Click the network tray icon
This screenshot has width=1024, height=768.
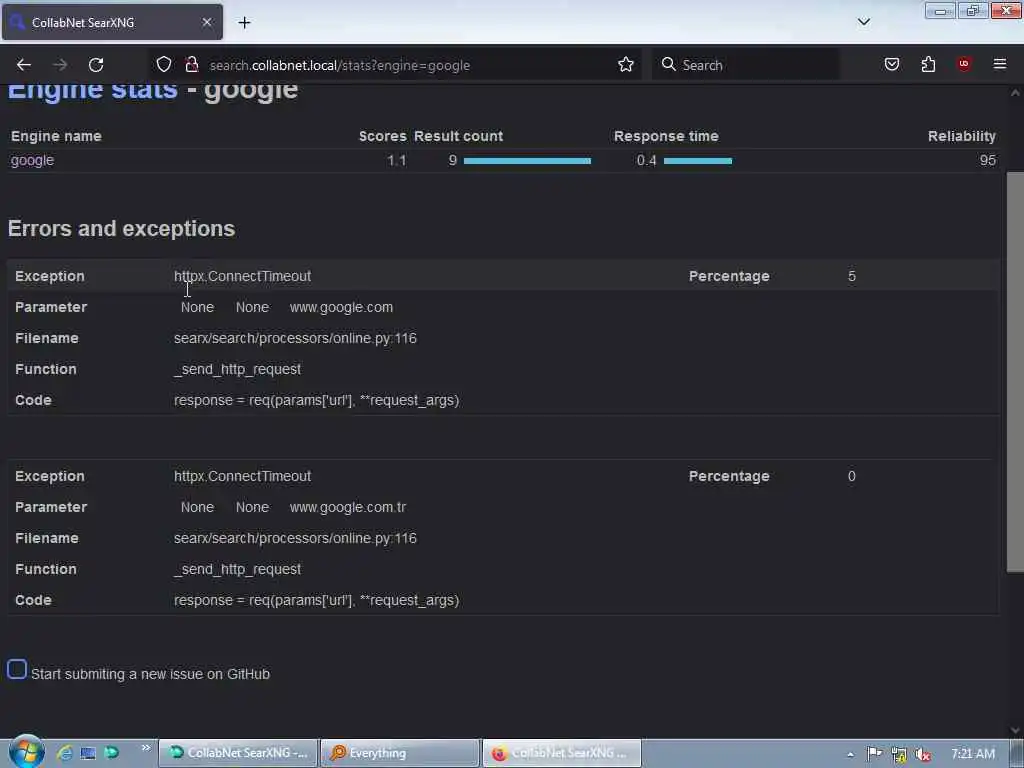[x=899, y=755]
